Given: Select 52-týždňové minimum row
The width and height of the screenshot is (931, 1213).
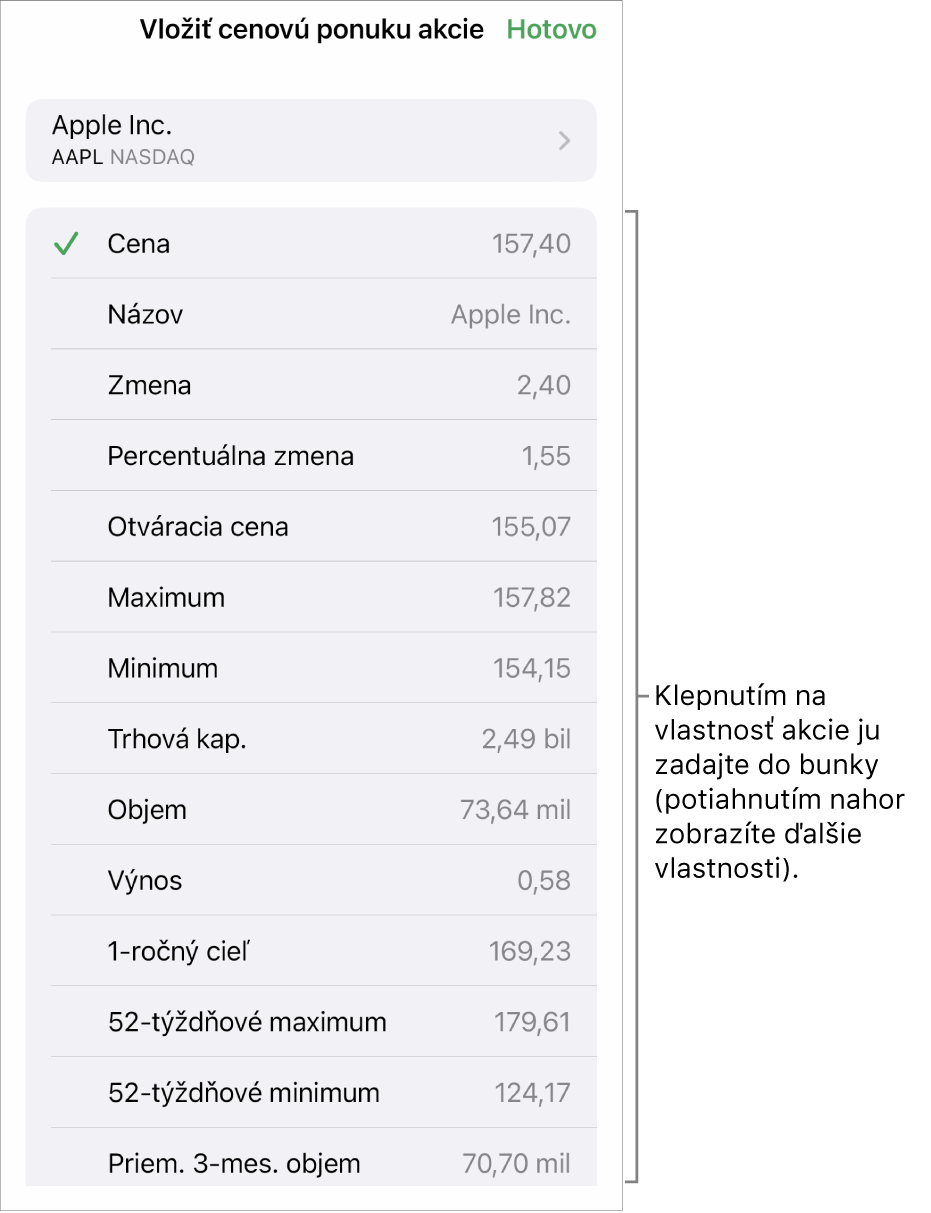Looking at the screenshot, I should [311, 1093].
